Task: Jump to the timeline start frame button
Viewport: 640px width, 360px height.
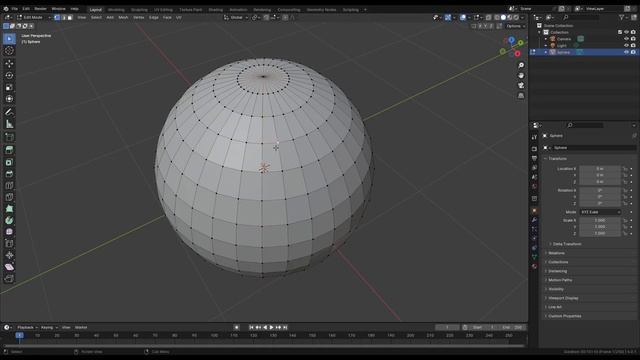Action: pos(251,327)
